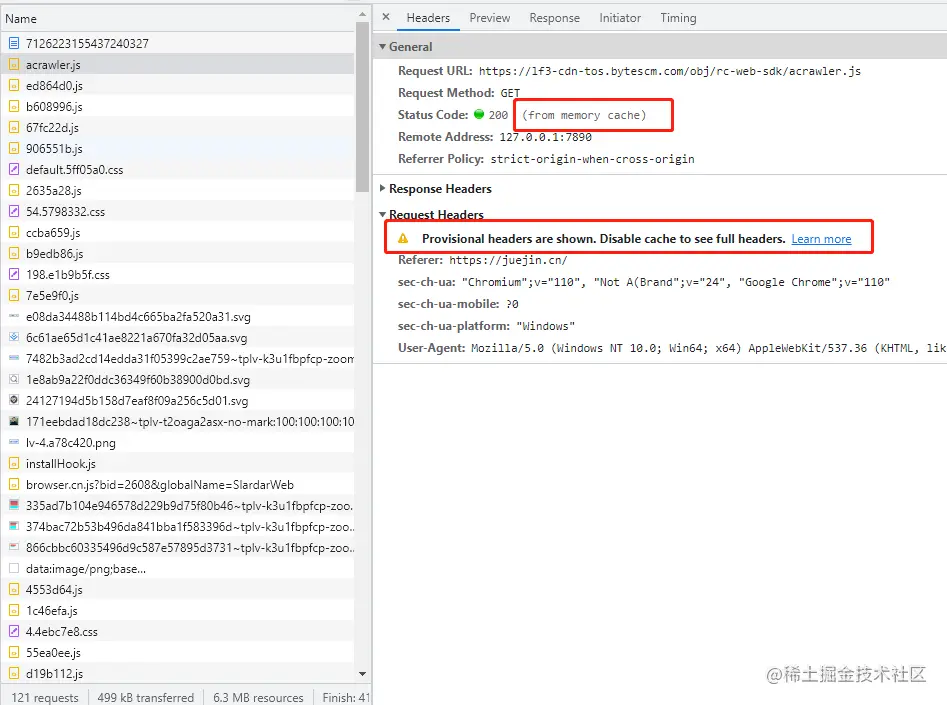Click the stylesheet icon of 198.e1b9b5f.css
The height and width of the screenshot is (705, 947).
(x=14, y=274)
